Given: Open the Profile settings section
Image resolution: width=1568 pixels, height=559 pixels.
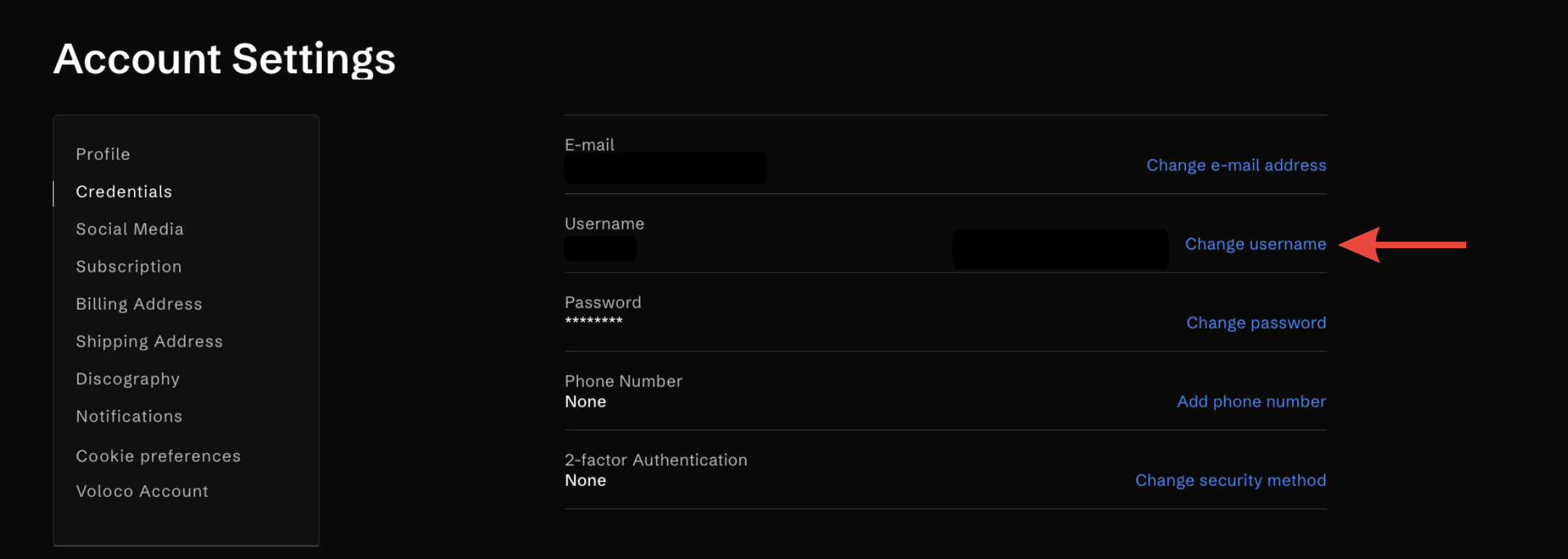Looking at the screenshot, I should 103,154.
